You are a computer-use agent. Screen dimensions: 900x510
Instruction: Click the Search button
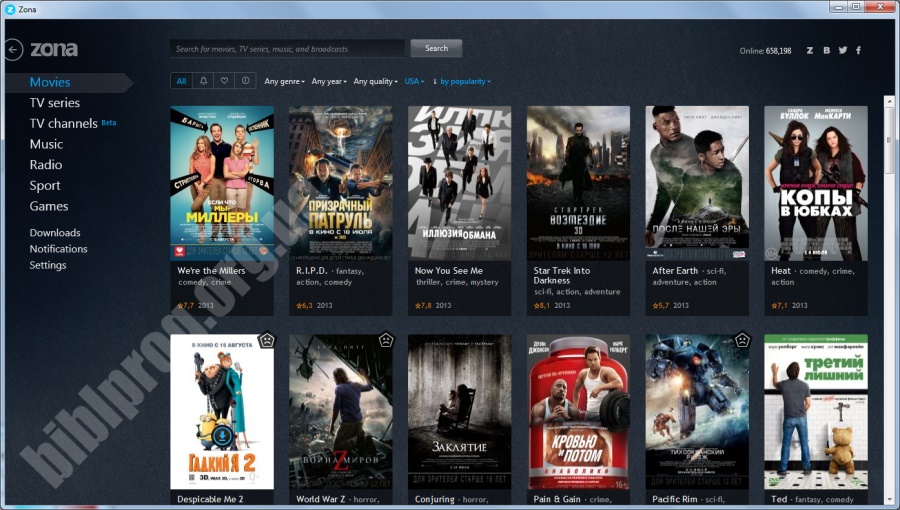coord(436,48)
